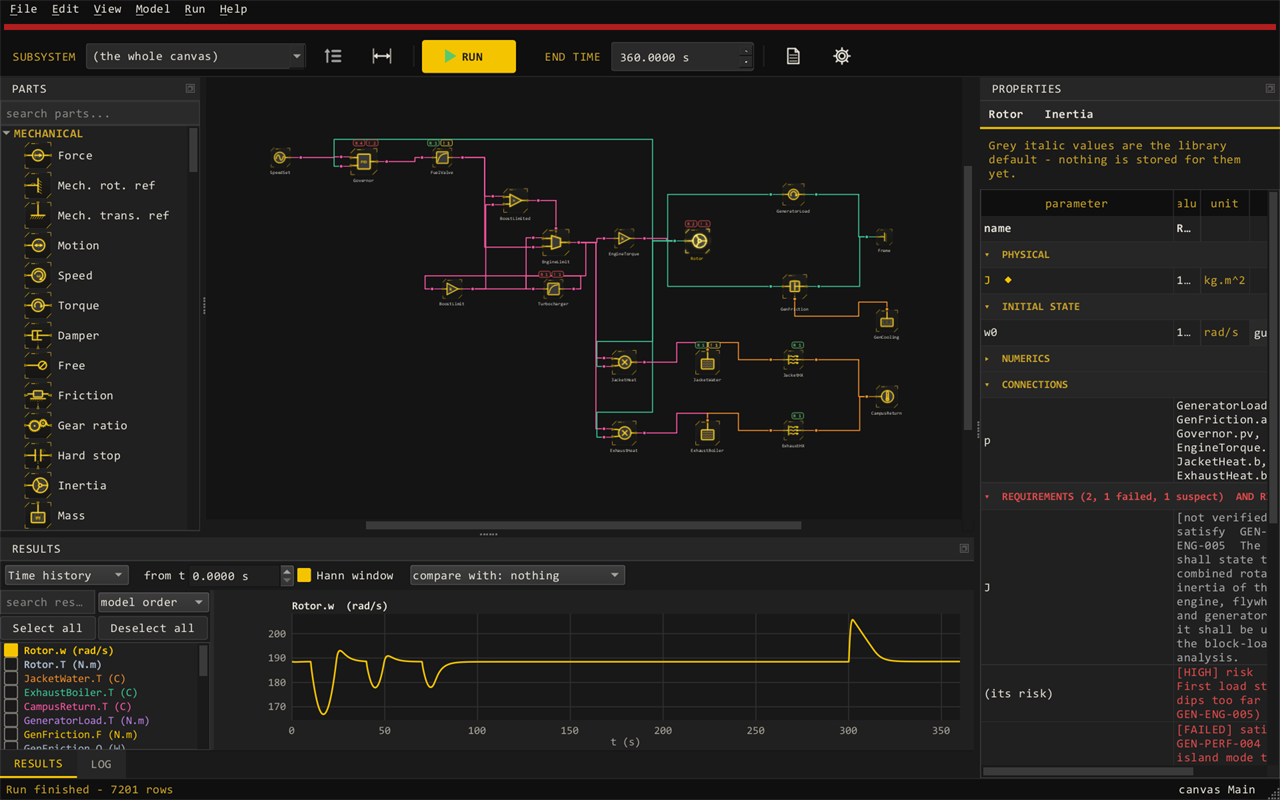Choose the Gear ratio part icon
Viewport: 1280px width, 800px height.
pos(38,426)
